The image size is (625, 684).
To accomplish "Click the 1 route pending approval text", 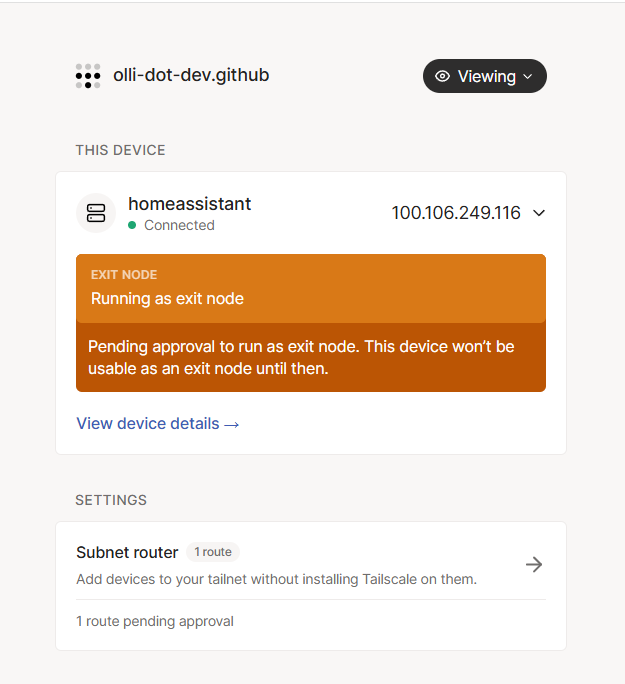I will [x=155, y=621].
